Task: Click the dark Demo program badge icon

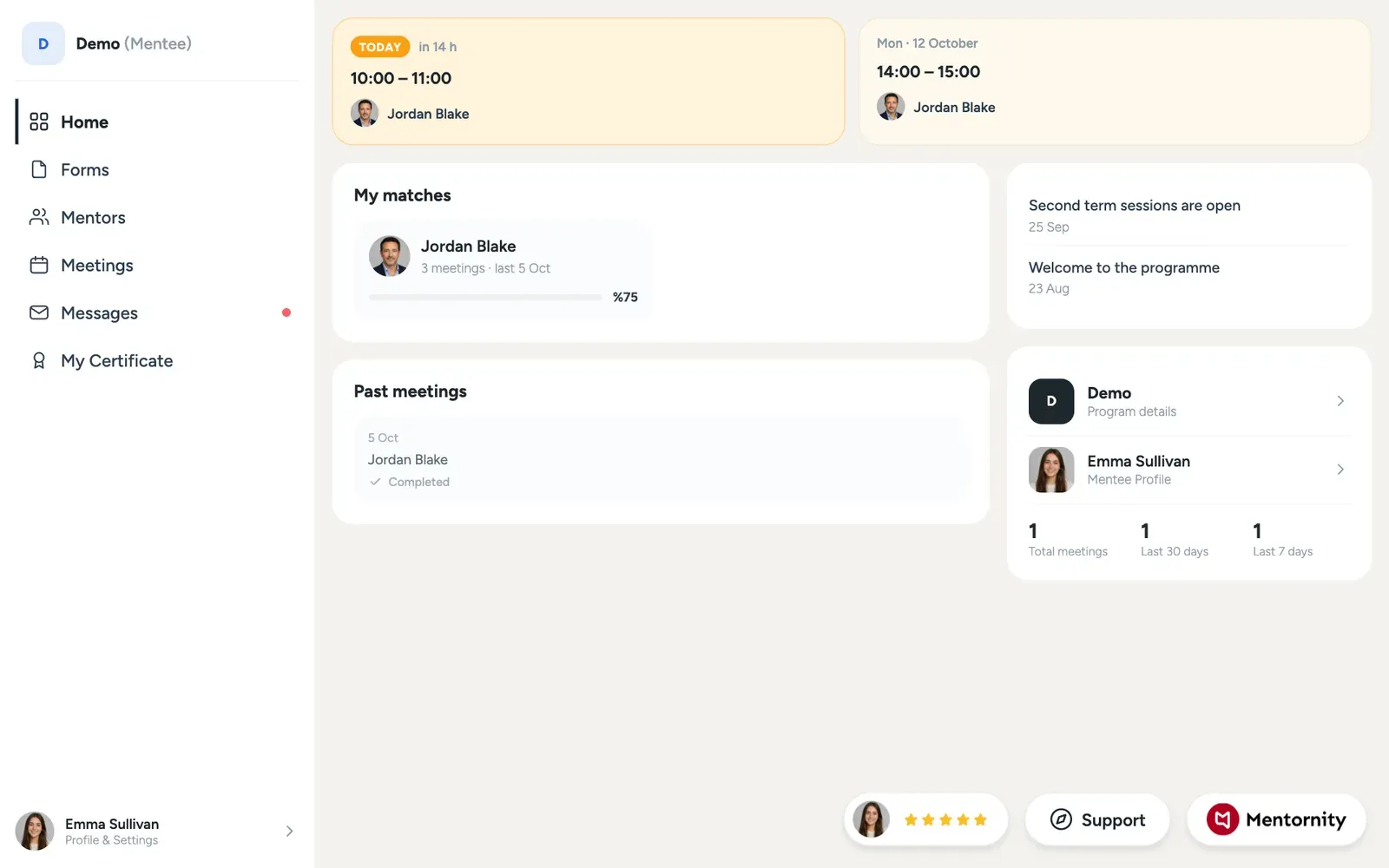Action: 1051,401
